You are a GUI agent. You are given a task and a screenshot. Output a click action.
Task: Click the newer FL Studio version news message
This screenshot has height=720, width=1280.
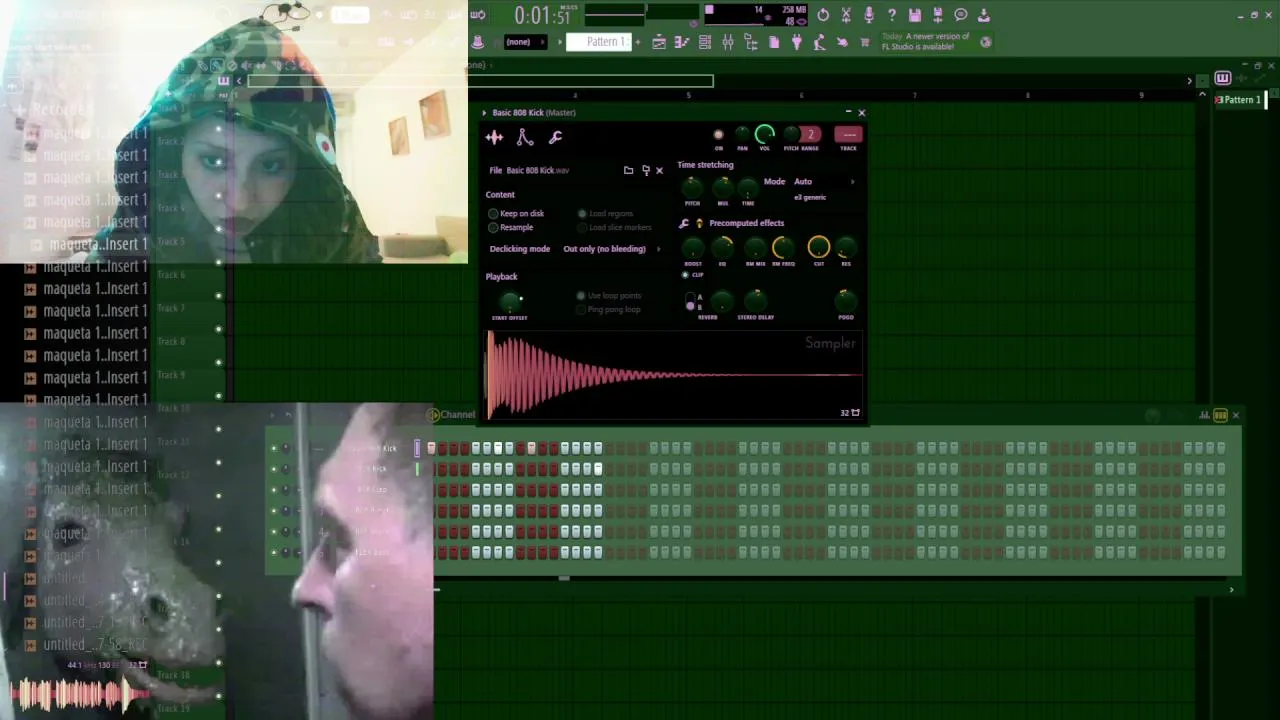[925, 42]
